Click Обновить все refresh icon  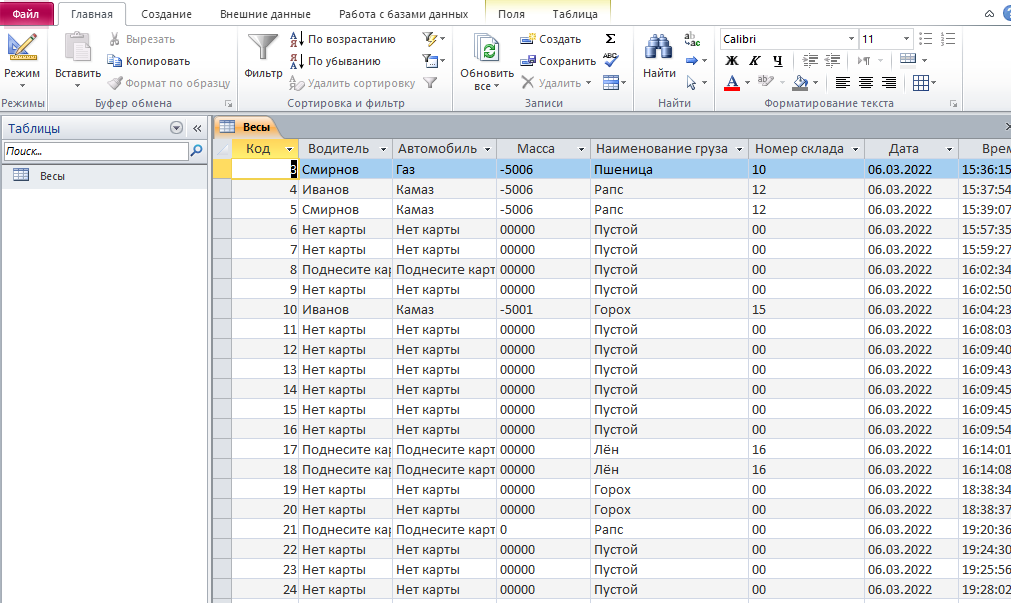point(487,48)
